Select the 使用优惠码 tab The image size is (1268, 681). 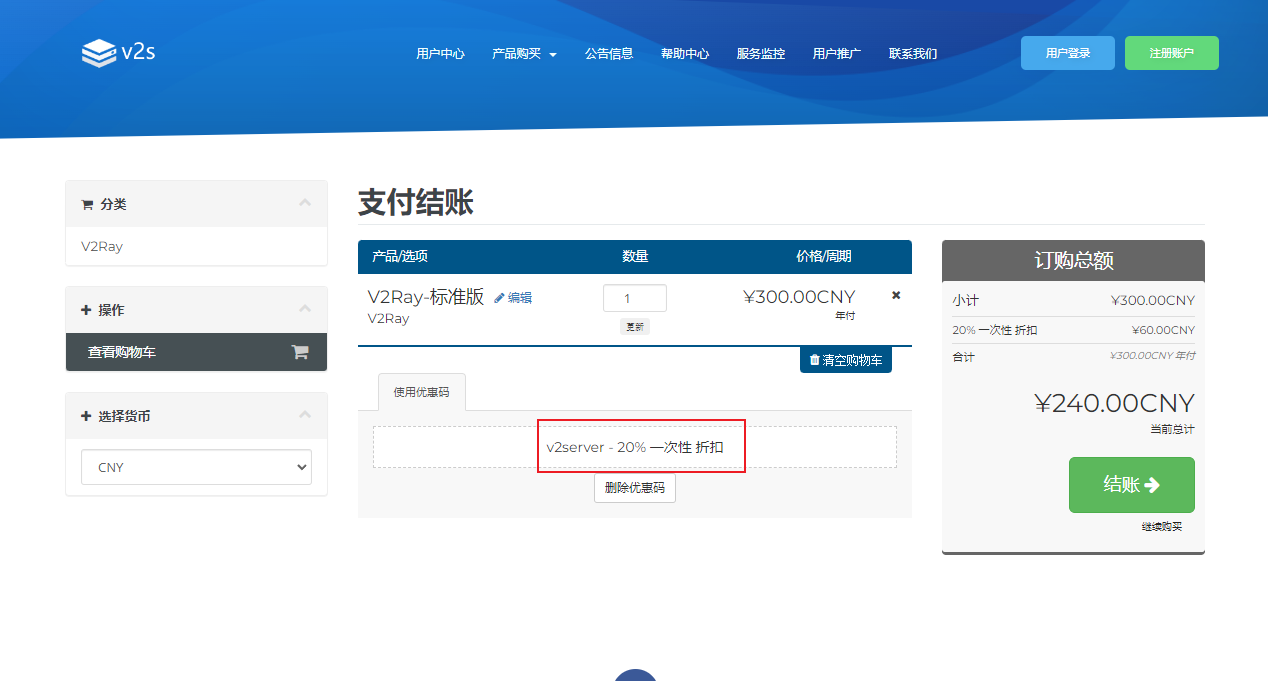(x=421, y=392)
